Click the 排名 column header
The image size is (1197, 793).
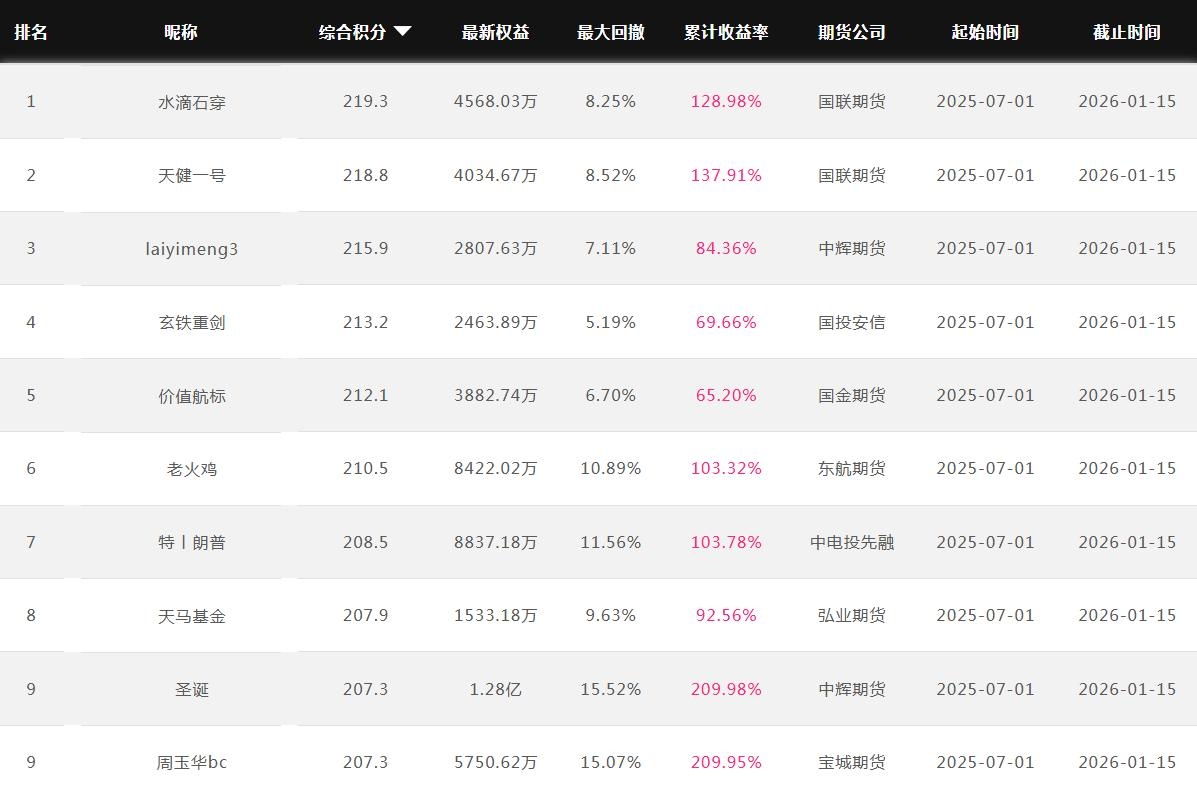pyautogui.click(x=31, y=32)
